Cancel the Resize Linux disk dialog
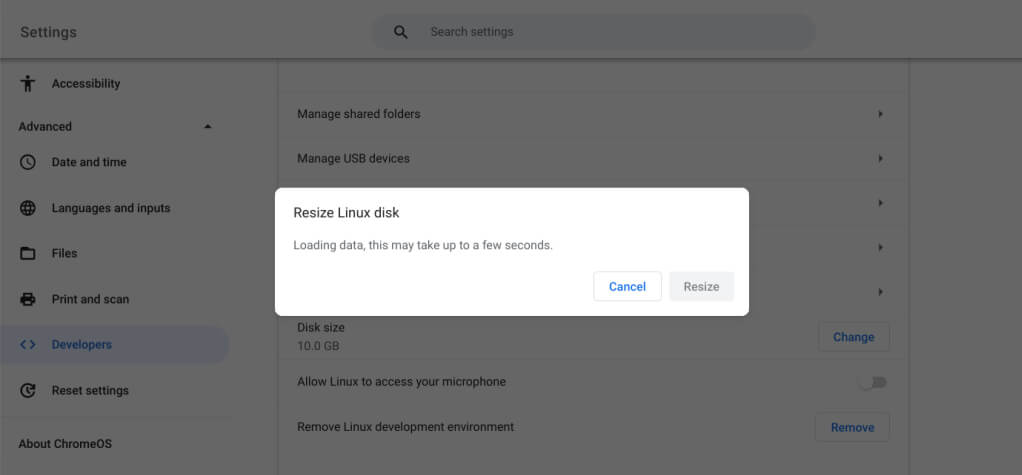 pos(627,287)
